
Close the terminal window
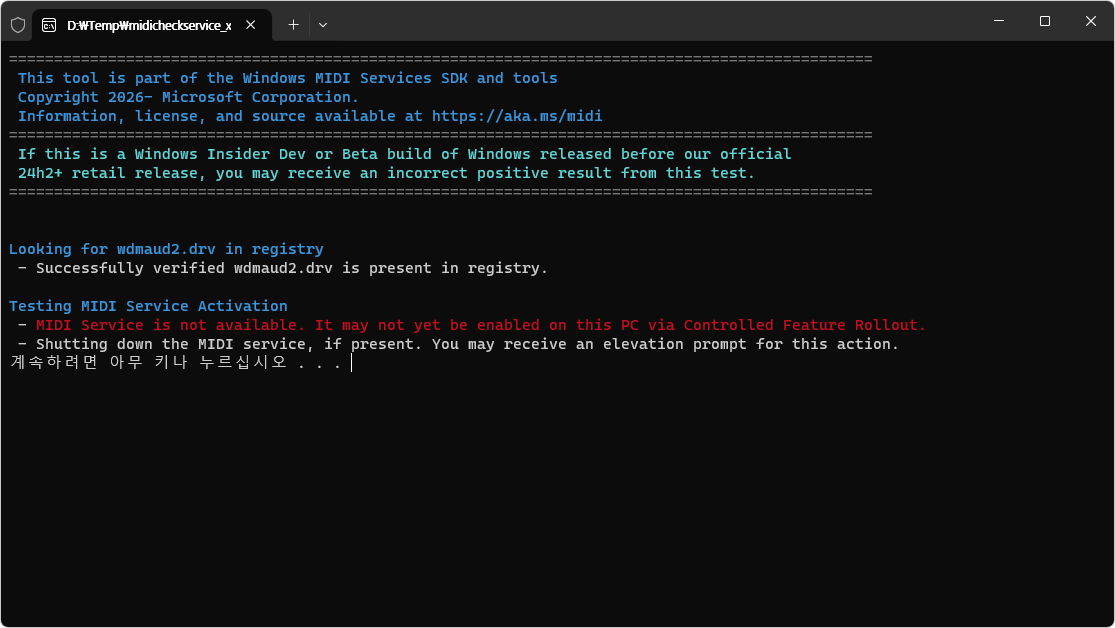[x=1091, y=21]
